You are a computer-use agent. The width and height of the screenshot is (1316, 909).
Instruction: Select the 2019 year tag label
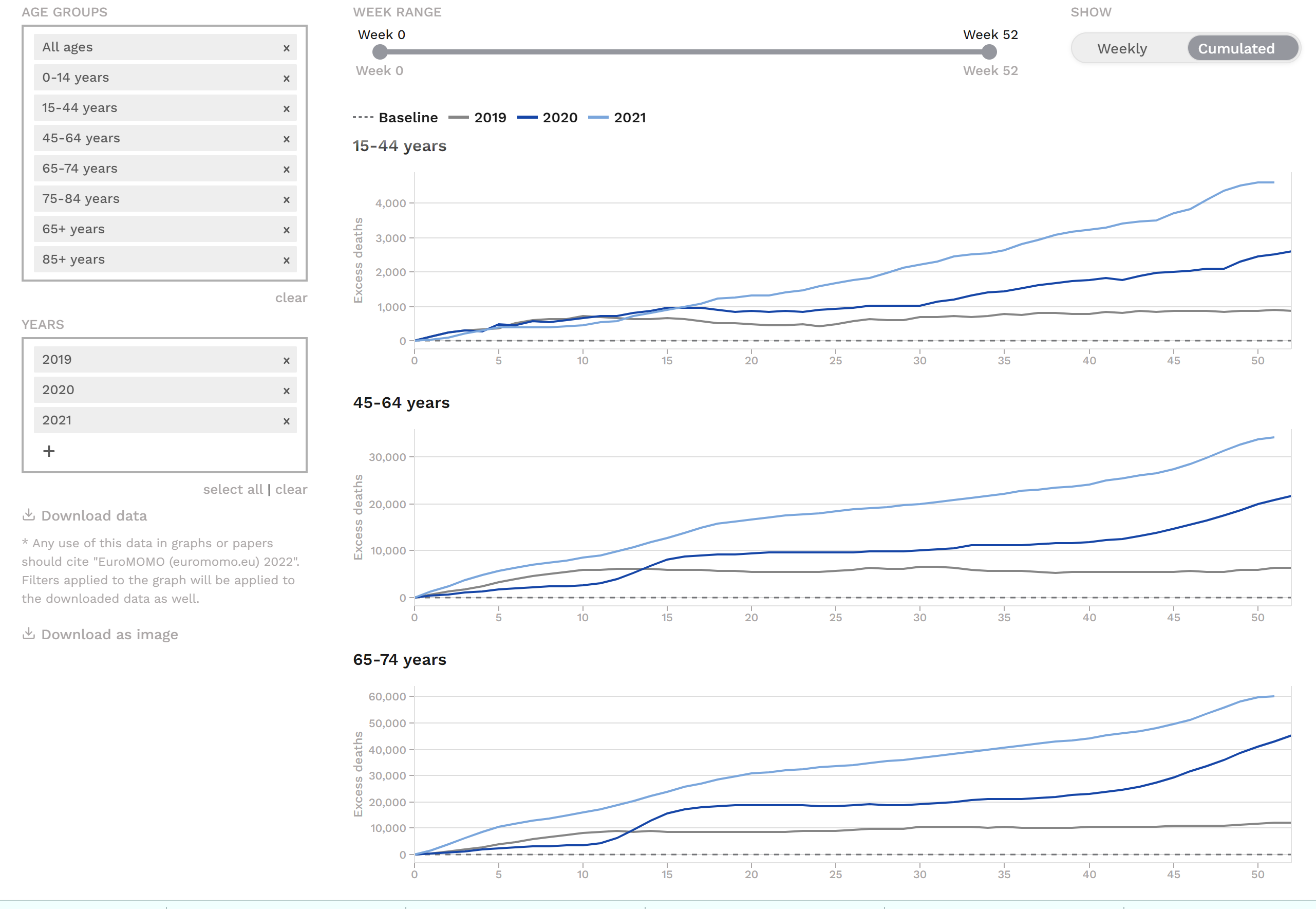(57, 359)
